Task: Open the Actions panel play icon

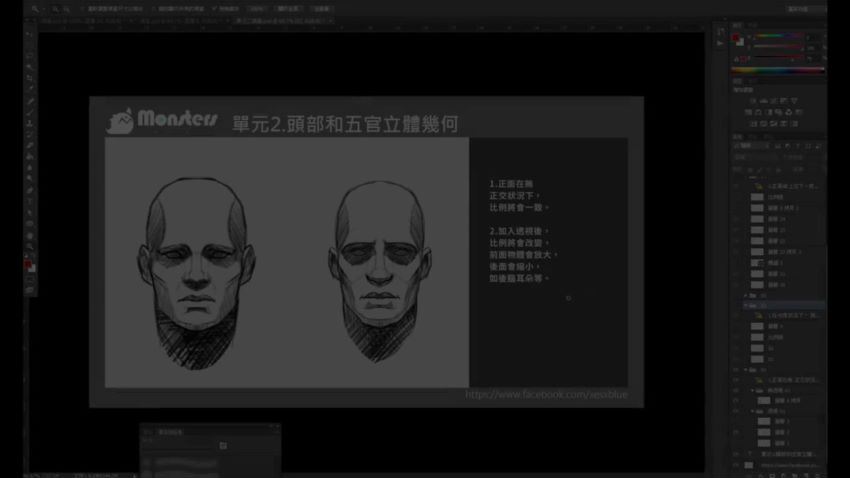Action: coord(720,43)
